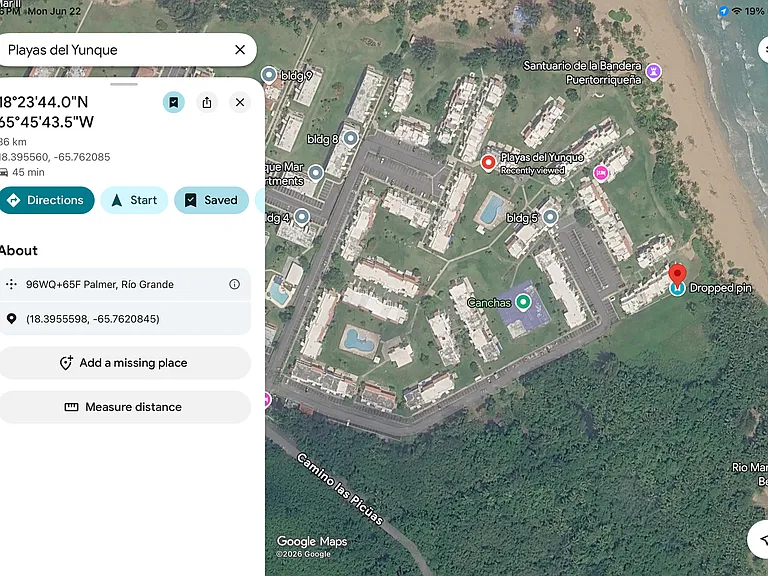768x576 pixels.
Task: Tap the panel drag handle
Action: click(x=124, y=84)
